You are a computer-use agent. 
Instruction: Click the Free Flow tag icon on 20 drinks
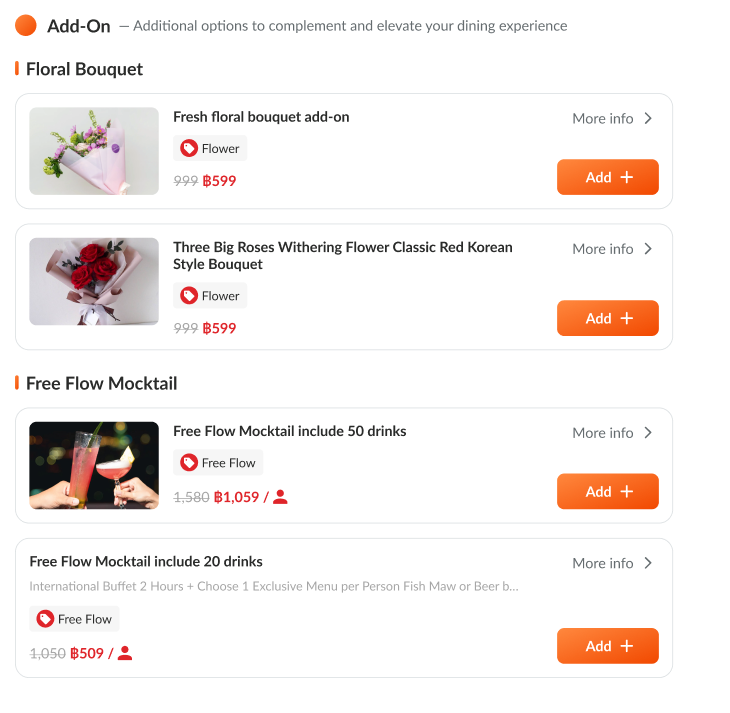point(45,619)
